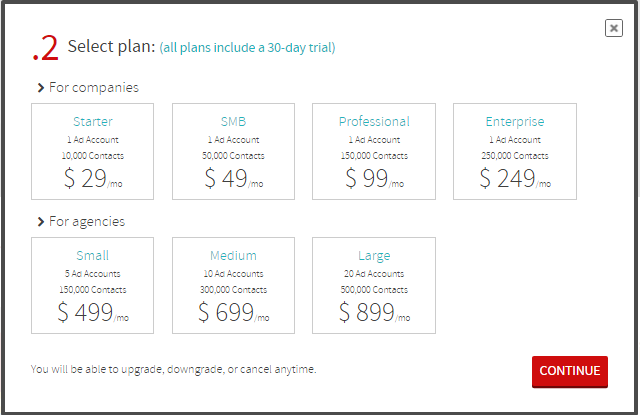Pick the Large agency plan
640x415 pixels.
click(374, 284)
